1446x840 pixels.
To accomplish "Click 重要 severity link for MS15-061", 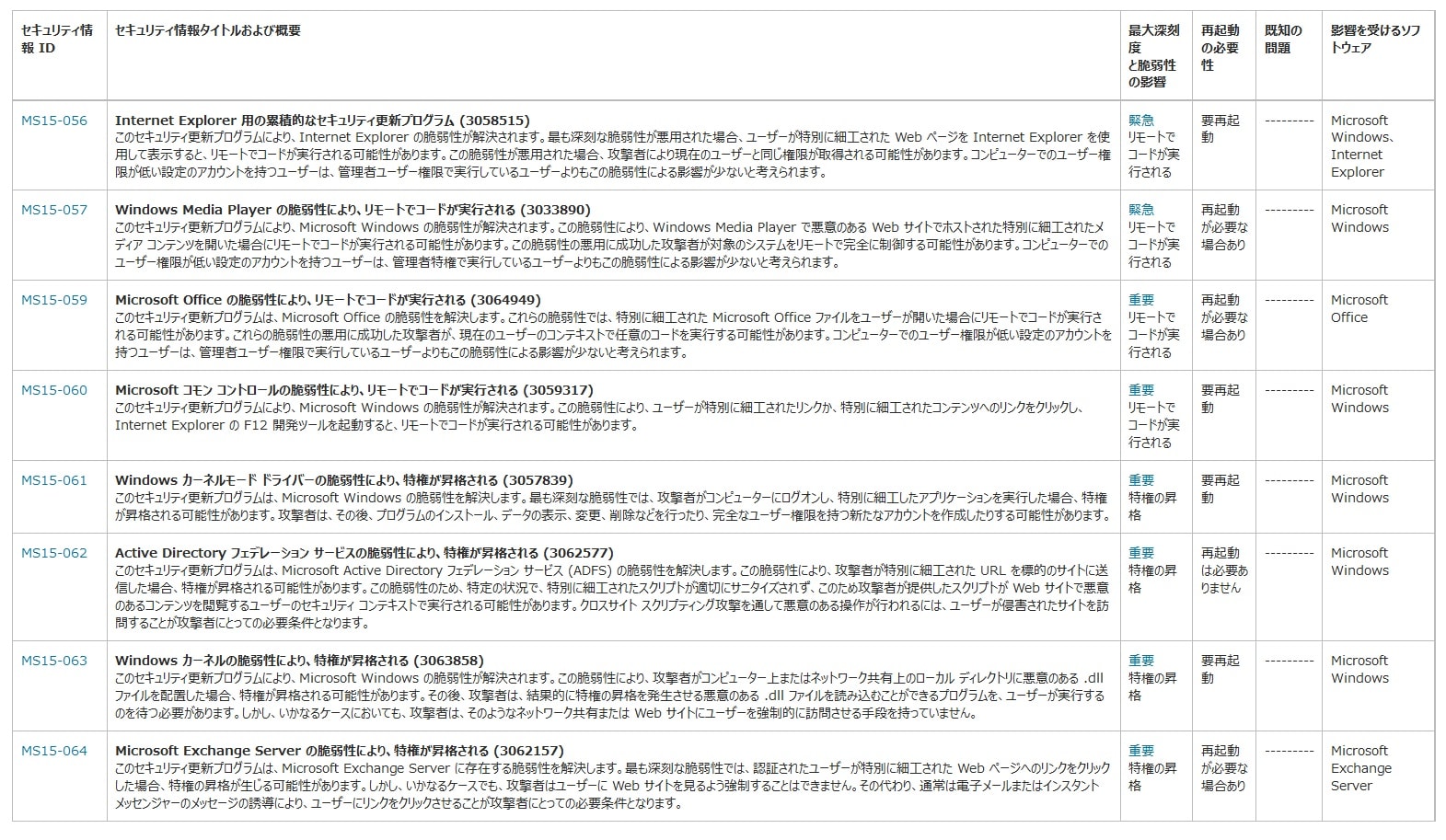I will click(x=1141, y=480).
